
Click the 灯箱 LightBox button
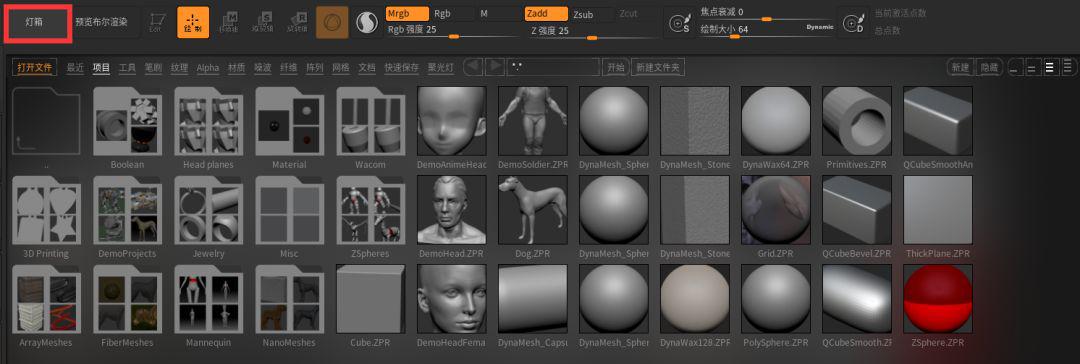(x=37, y=22)
